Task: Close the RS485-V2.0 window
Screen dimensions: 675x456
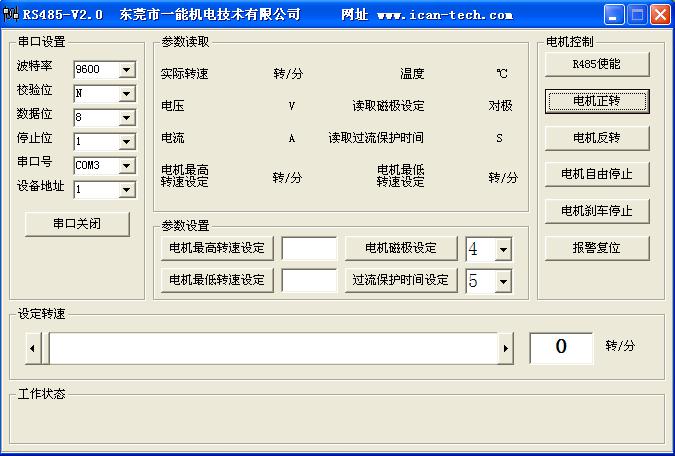Action: [x=660, y=15]
